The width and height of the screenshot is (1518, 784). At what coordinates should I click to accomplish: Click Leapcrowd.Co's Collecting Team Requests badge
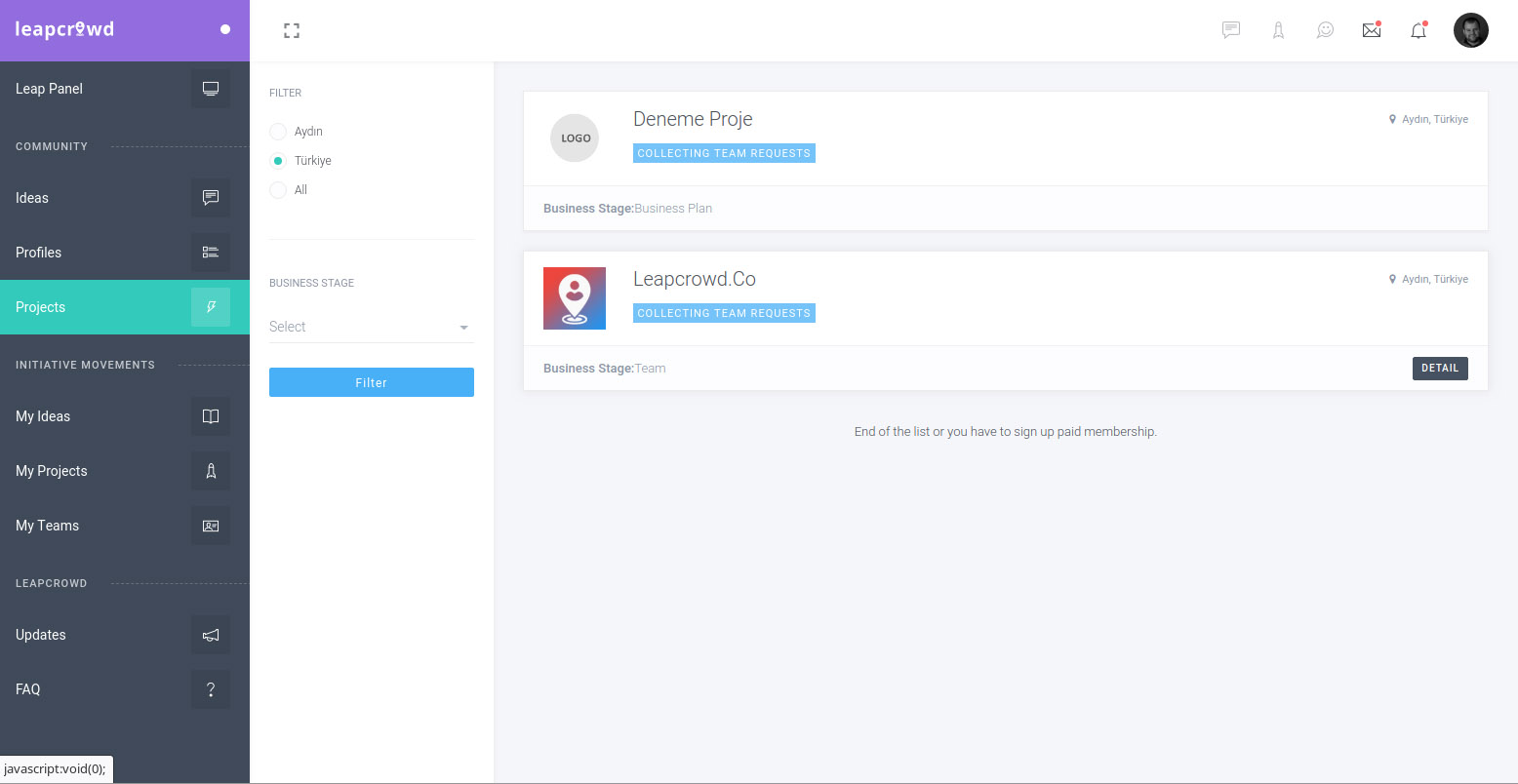(x=724, y=313)
